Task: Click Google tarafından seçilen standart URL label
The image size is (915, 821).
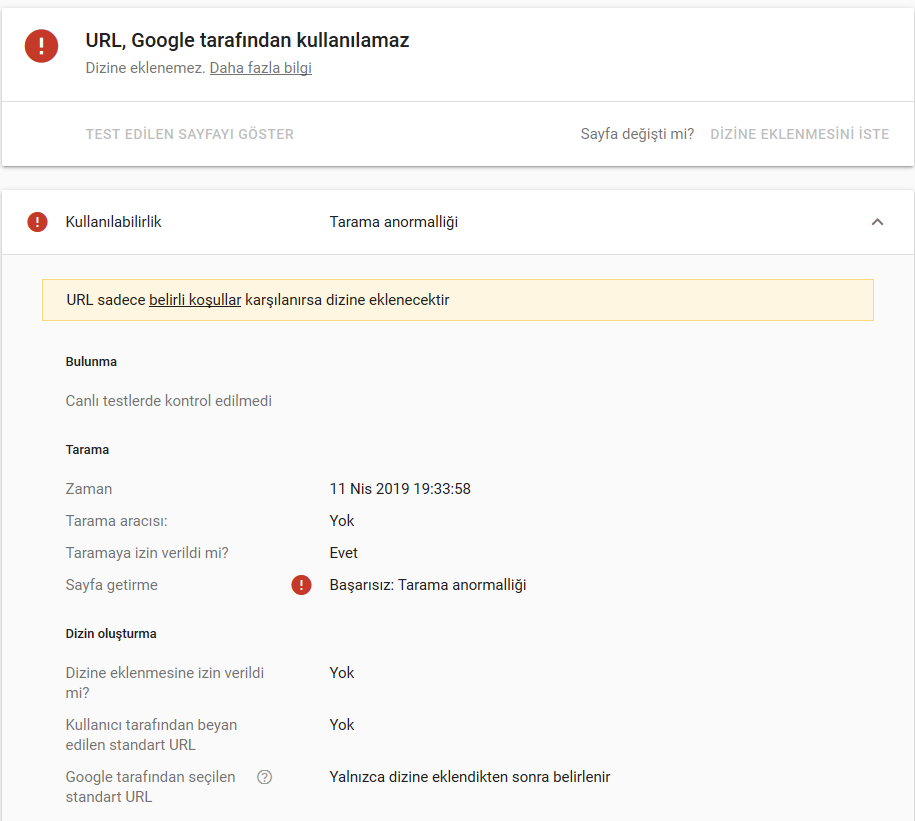Action: pos(151,787)
